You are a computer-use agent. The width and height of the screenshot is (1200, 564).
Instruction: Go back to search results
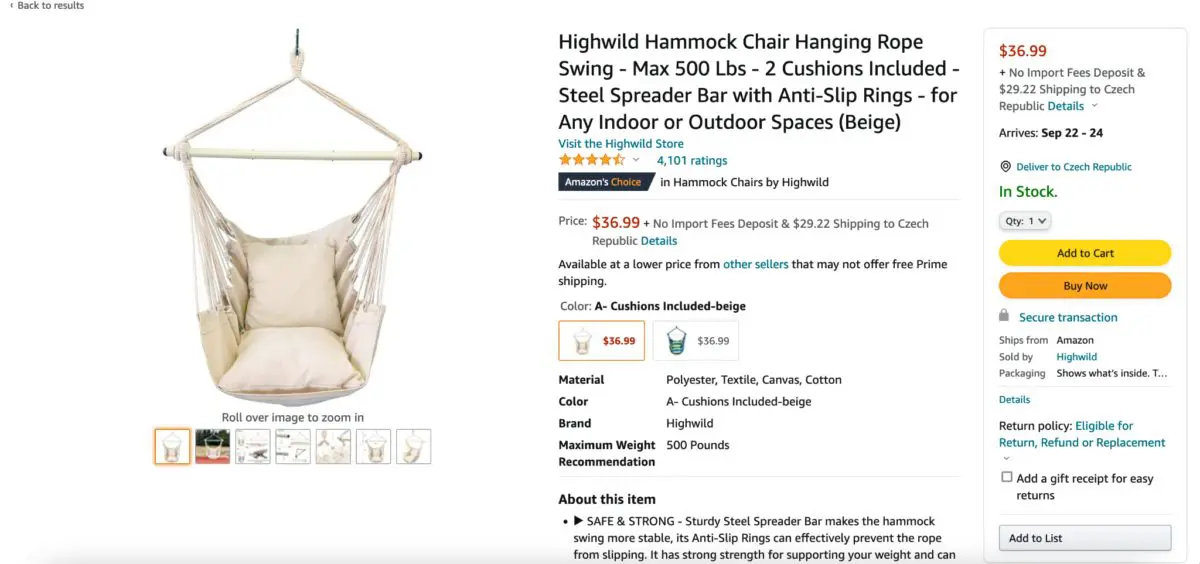(47, 6)
